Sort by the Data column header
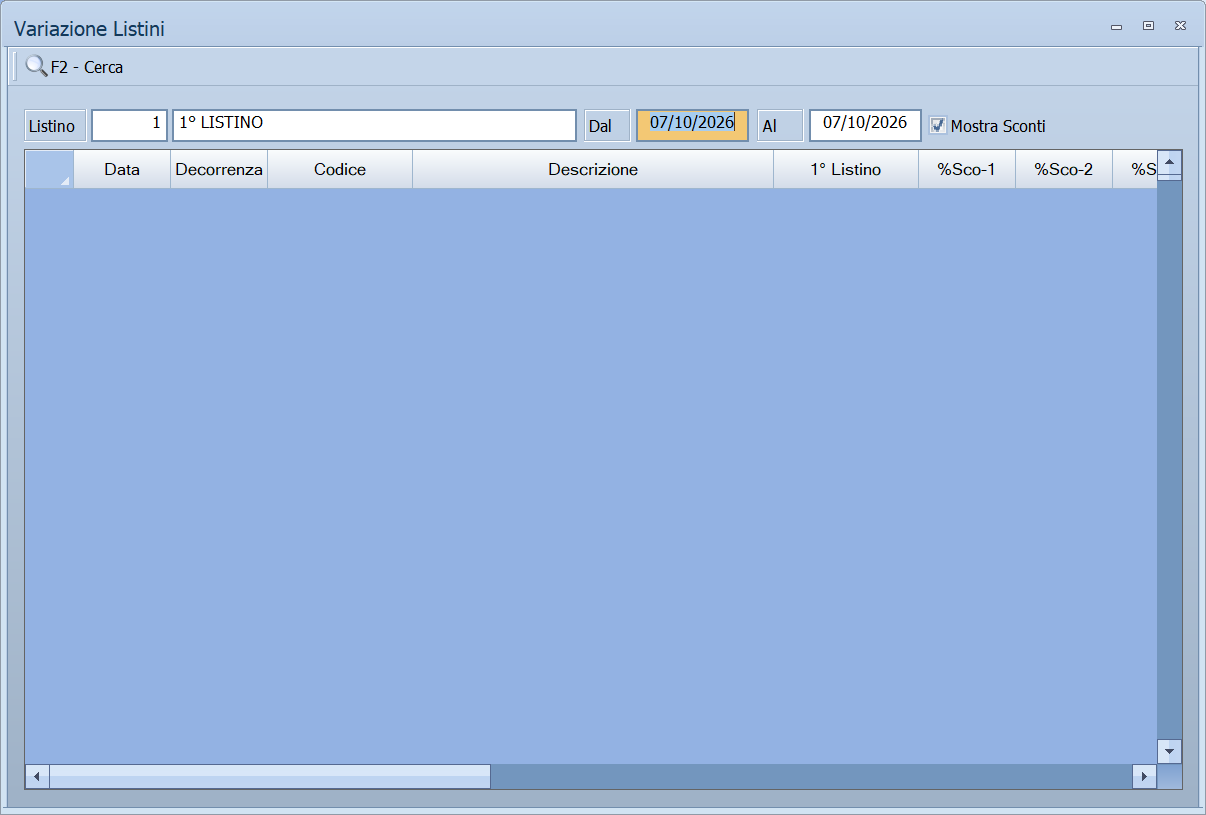Screen dimensions: 1206x815 coord(122,169)
